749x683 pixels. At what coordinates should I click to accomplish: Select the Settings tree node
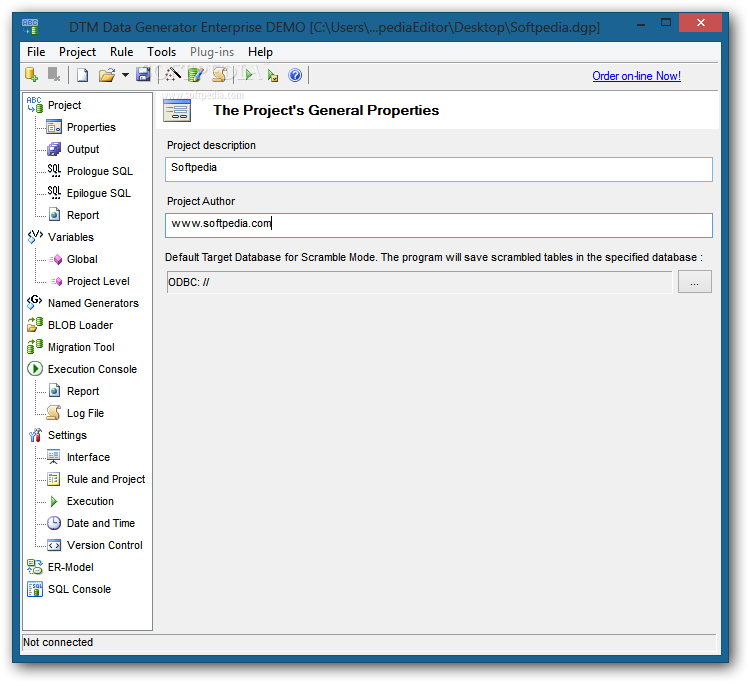[67, 435]
